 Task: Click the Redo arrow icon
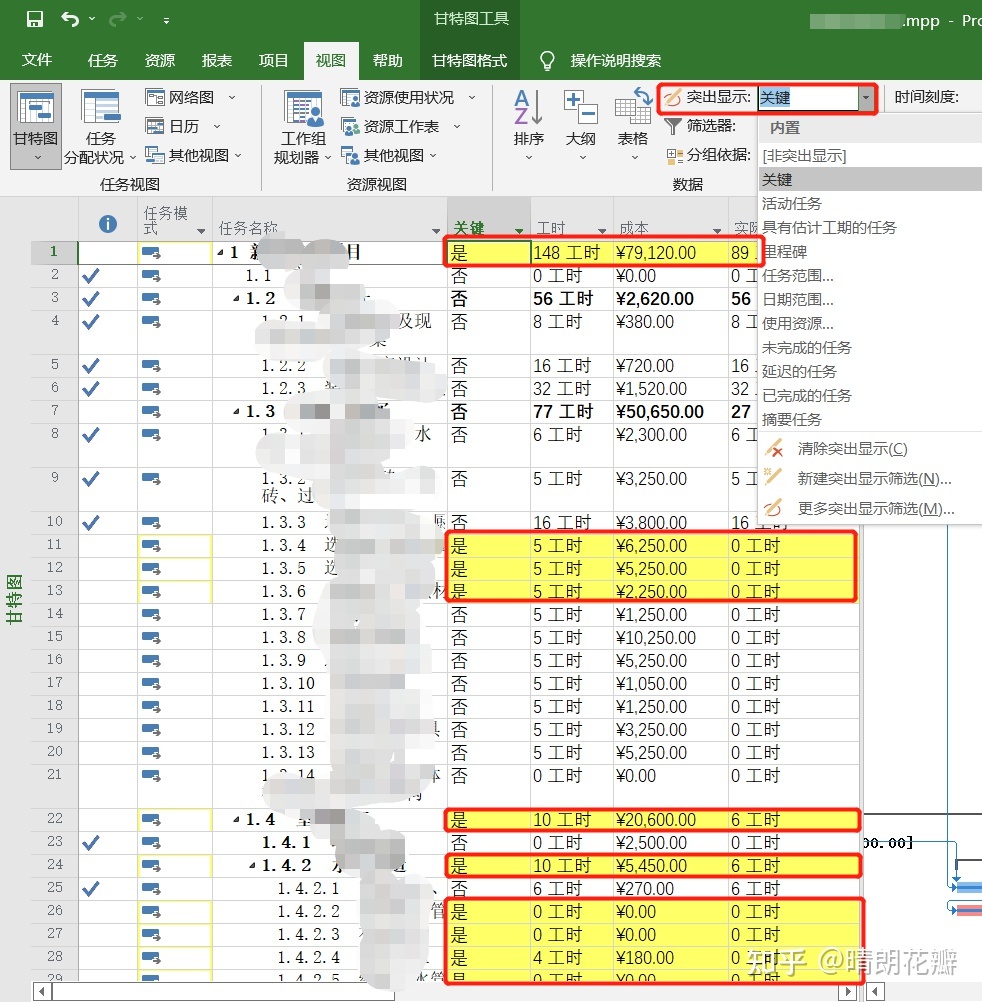point(117,19)
